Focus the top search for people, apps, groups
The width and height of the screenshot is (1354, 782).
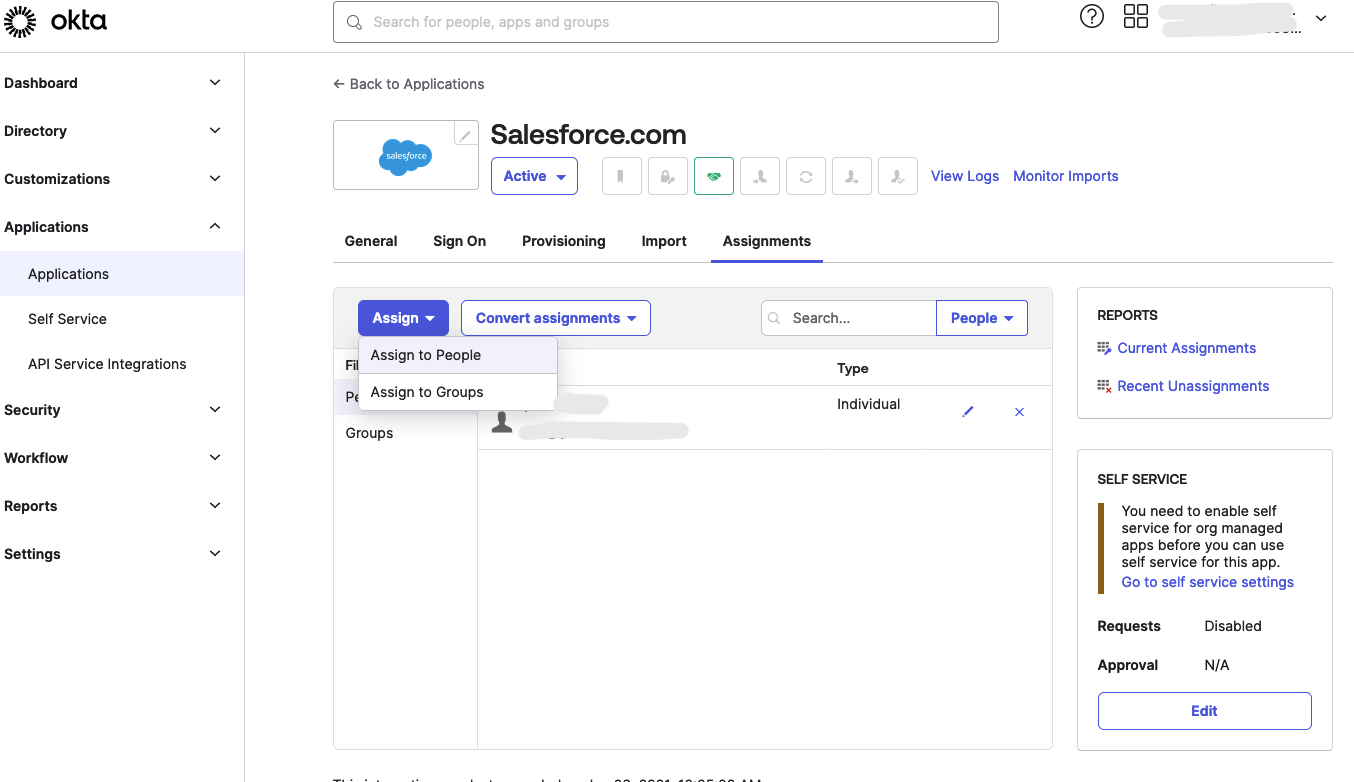pyautogui.click(x=666, y=22)
